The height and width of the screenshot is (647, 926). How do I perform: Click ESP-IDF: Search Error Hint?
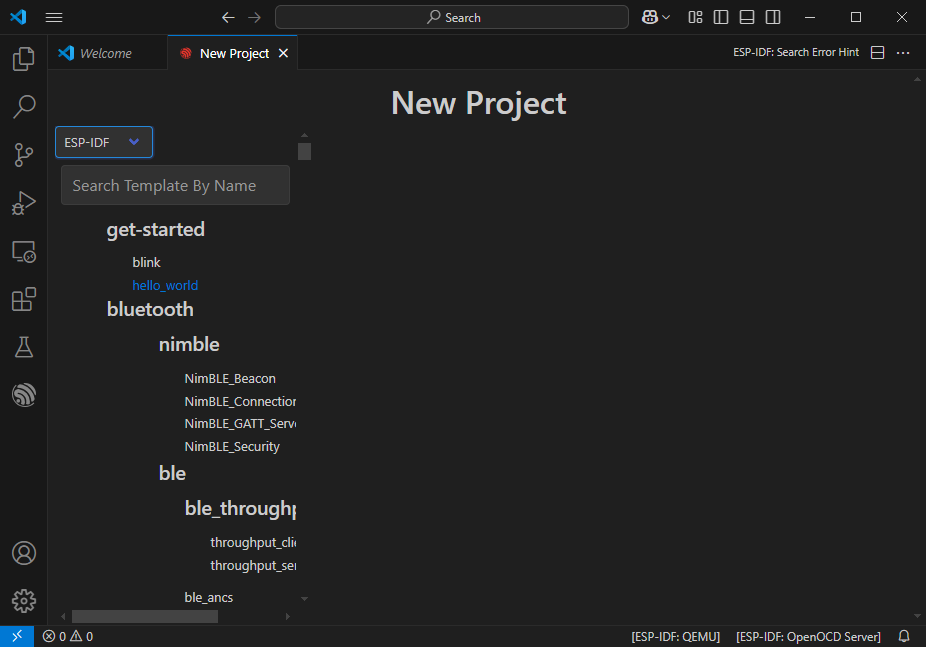tap(795, 53)
